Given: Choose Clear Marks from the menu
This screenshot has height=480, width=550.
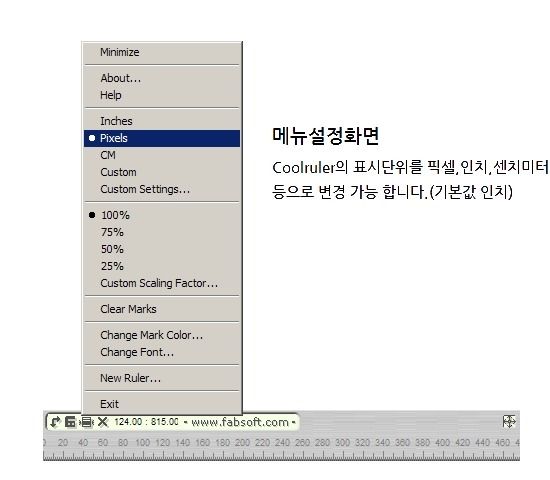Looking at the screenshot, I should point(162,309).
